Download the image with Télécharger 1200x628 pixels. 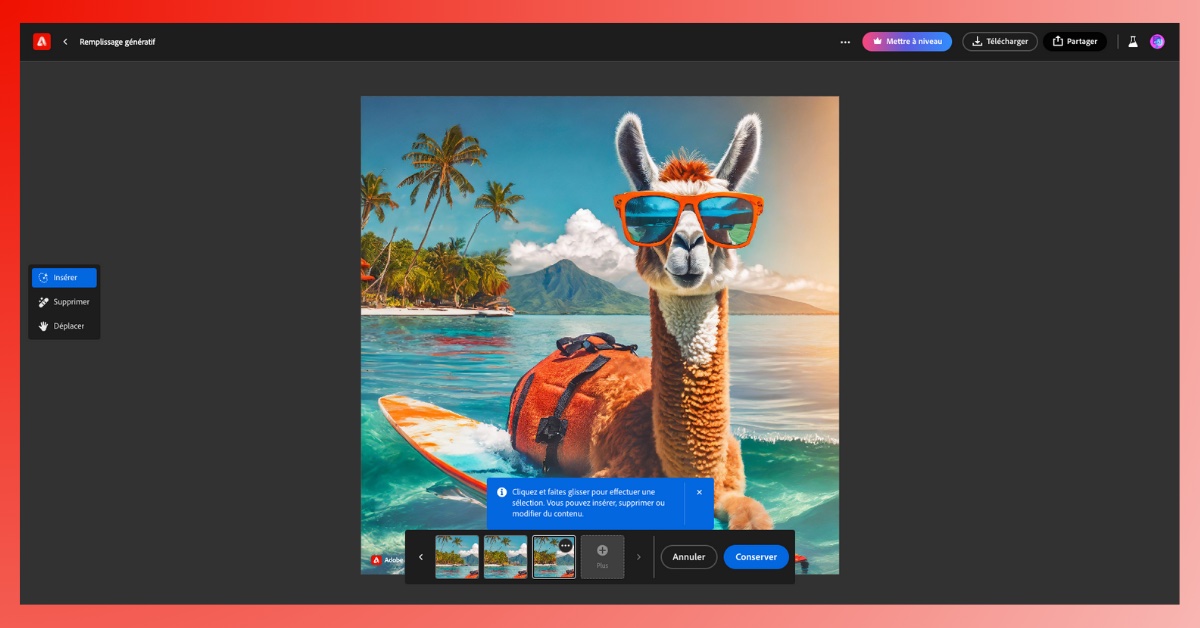click(999, 42)
